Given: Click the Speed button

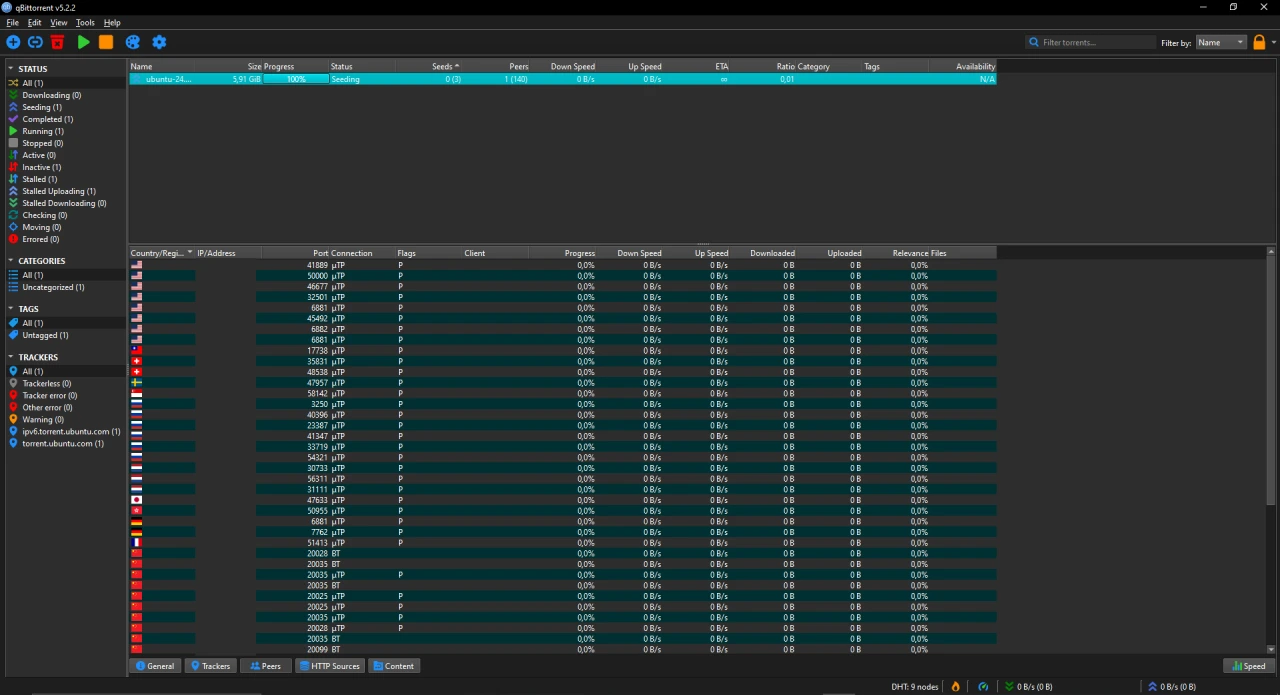Looking at the screenshot, I should 1248,666.
